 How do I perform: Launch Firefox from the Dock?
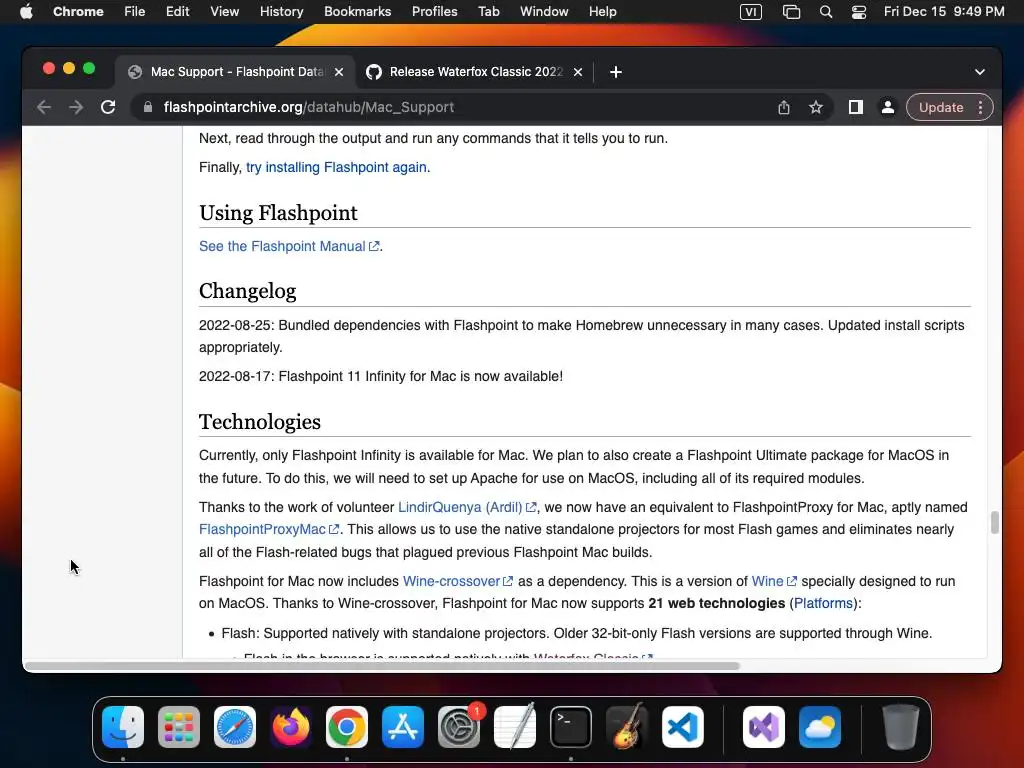point(291,727)
